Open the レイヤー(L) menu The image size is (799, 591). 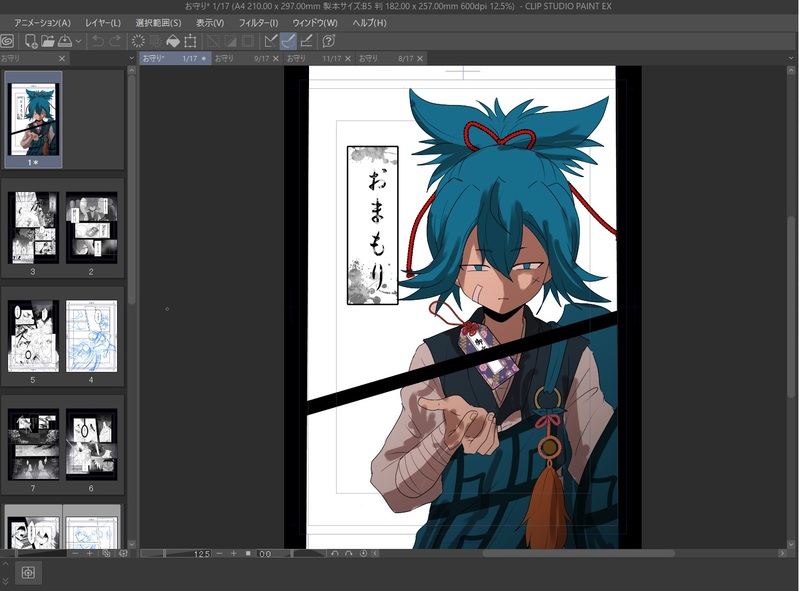click(x=103, y=23)
